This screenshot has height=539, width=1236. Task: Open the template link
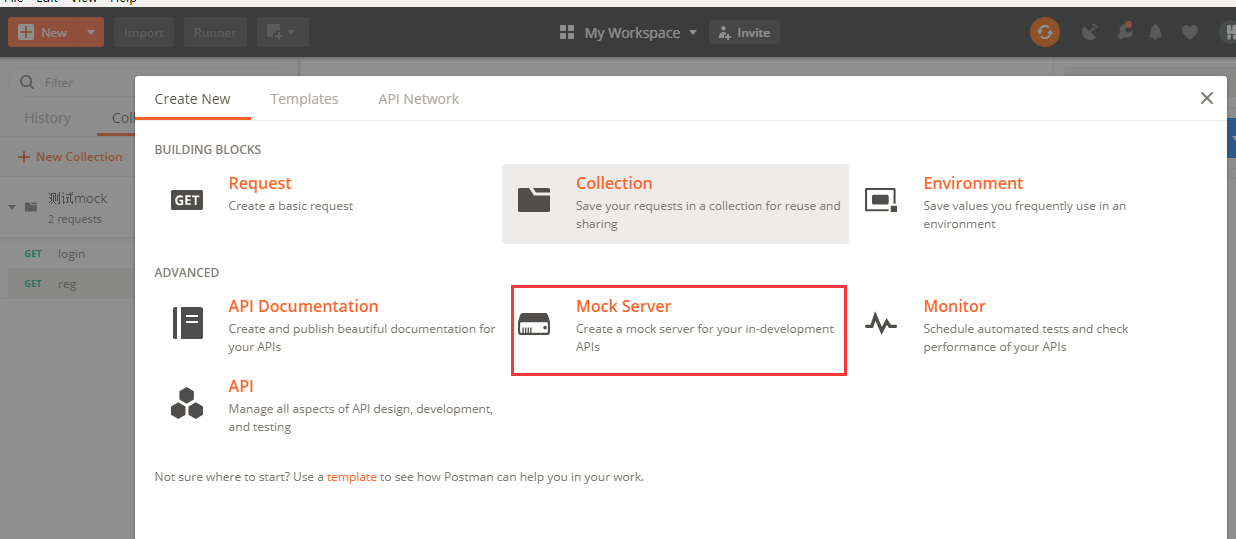[x=352, y=477]
